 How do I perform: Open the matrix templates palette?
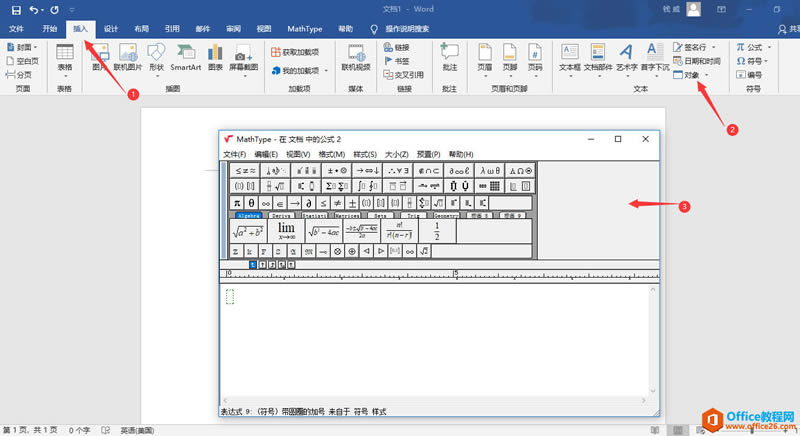point(490,186)
